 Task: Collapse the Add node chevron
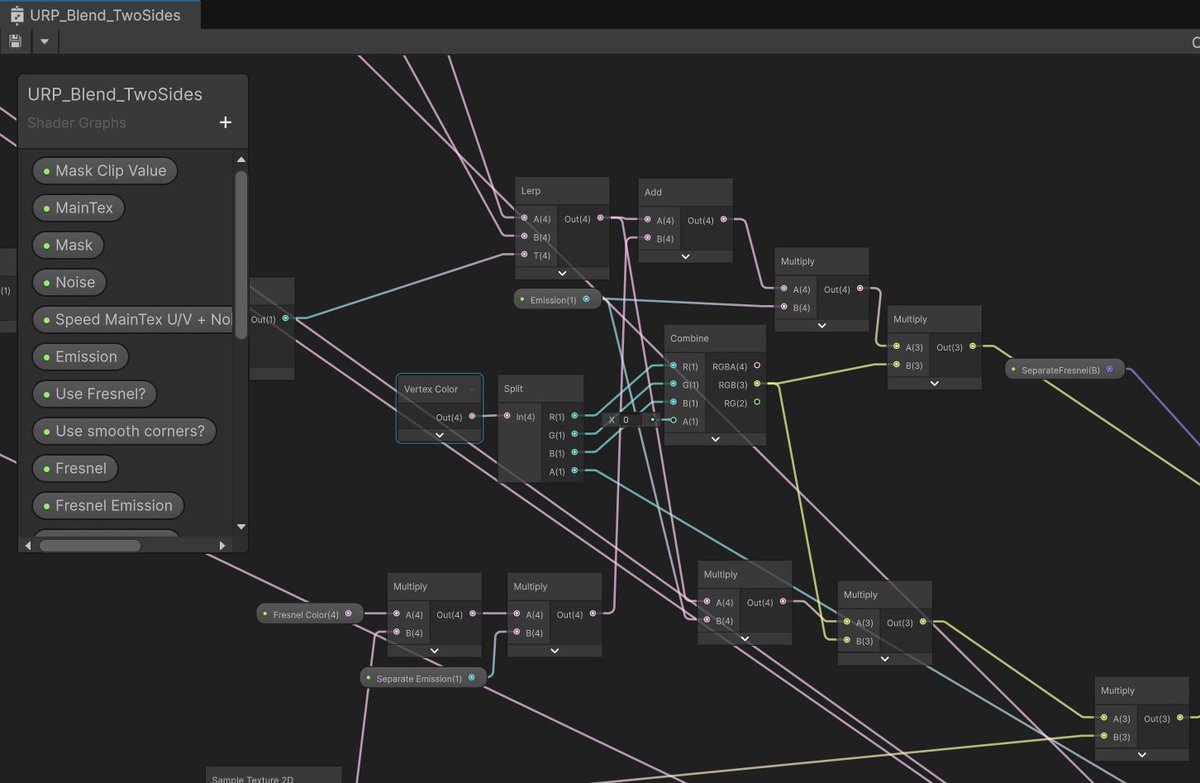685,256
